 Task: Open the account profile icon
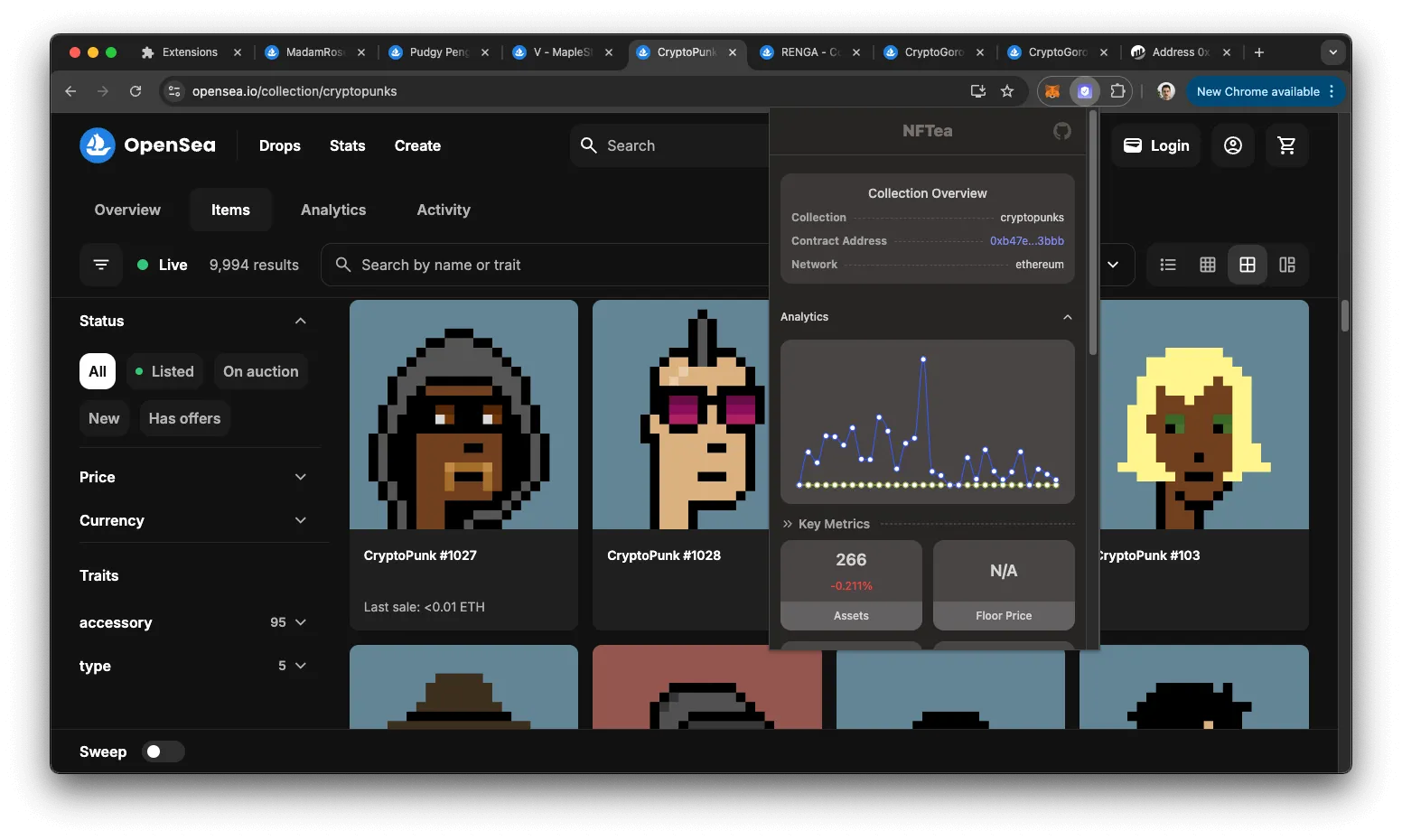(x=1233, y=145)
